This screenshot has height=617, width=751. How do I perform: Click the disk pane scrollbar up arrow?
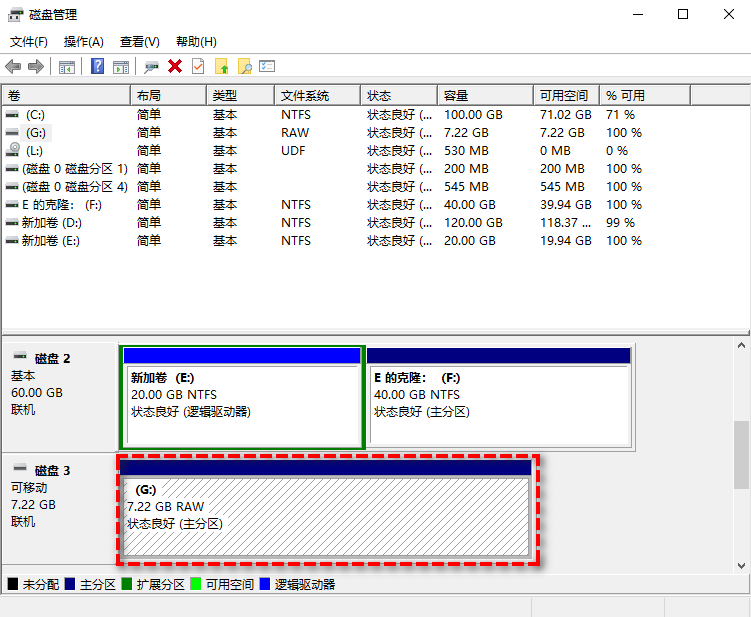tap(741, 345)
